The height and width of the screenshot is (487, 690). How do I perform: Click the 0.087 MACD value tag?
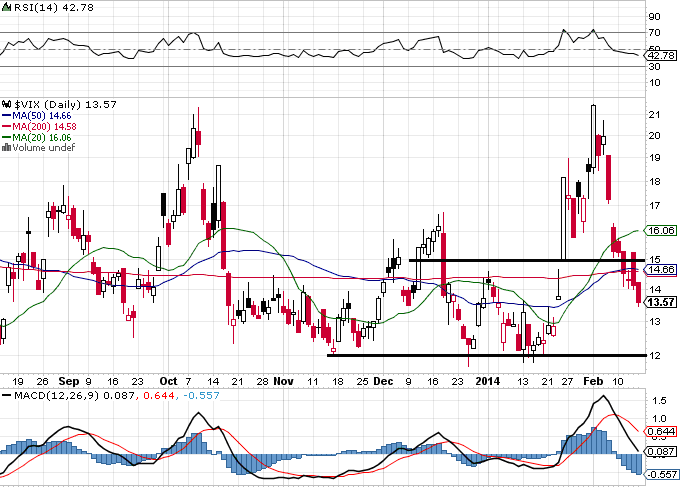(x=661, y=452)
